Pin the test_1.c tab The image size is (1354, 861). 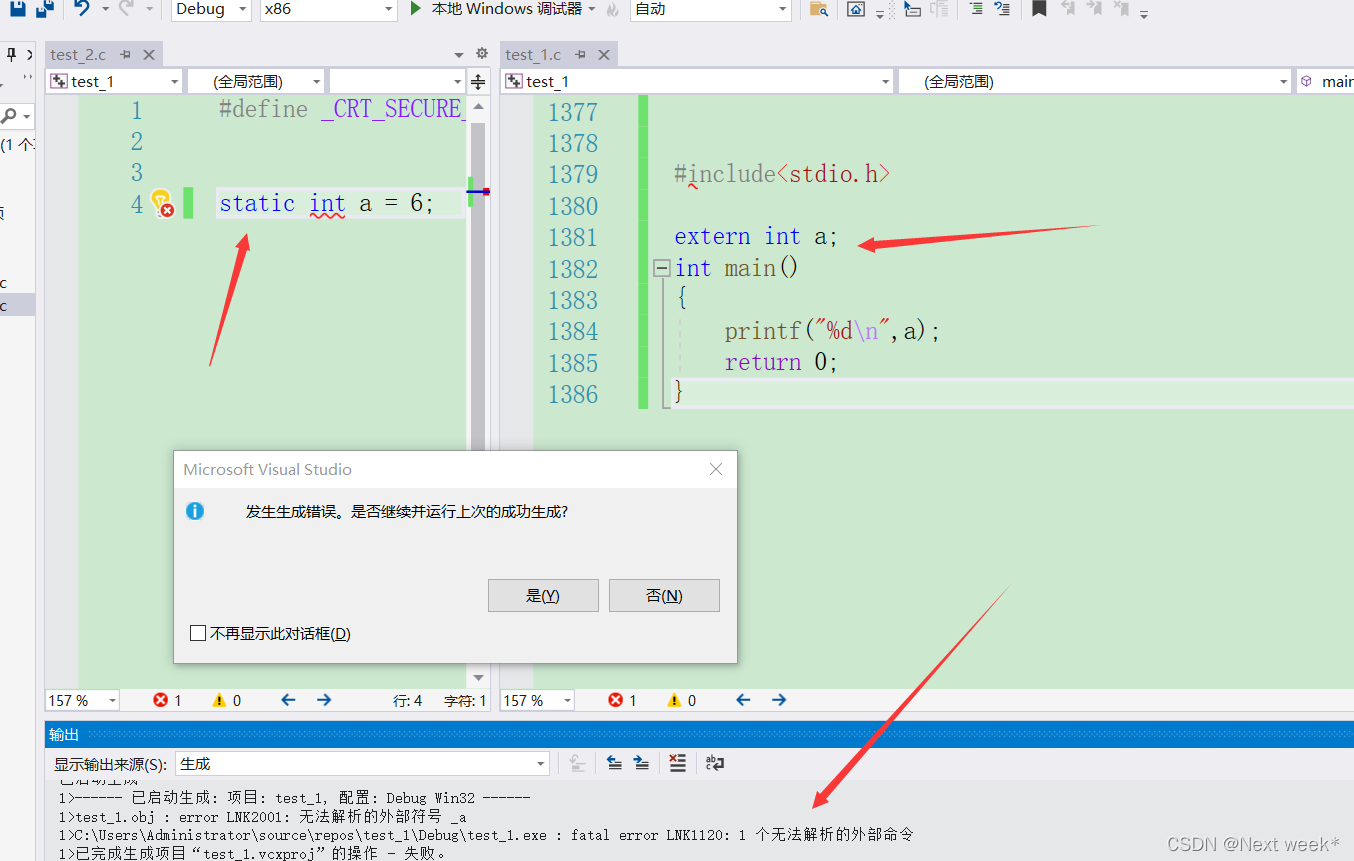click(578, 54)
